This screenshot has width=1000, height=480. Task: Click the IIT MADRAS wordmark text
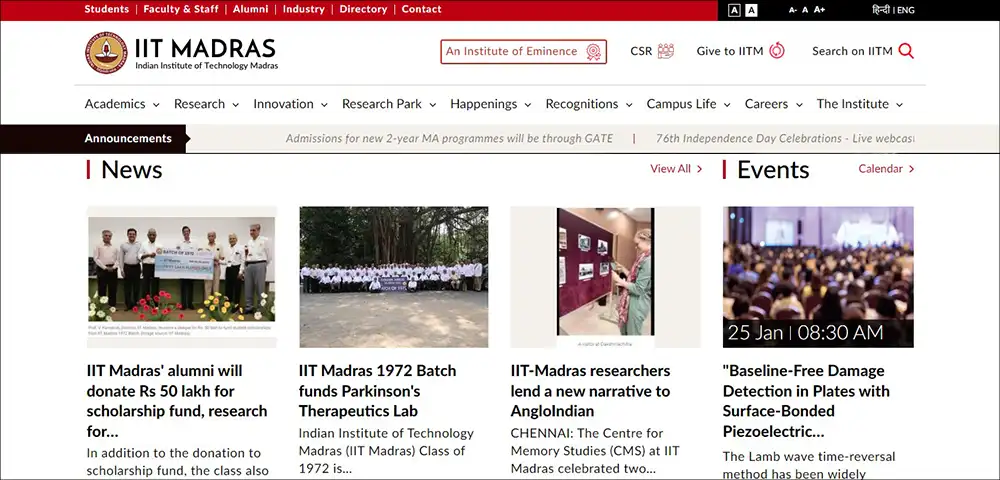click(205, 48)
